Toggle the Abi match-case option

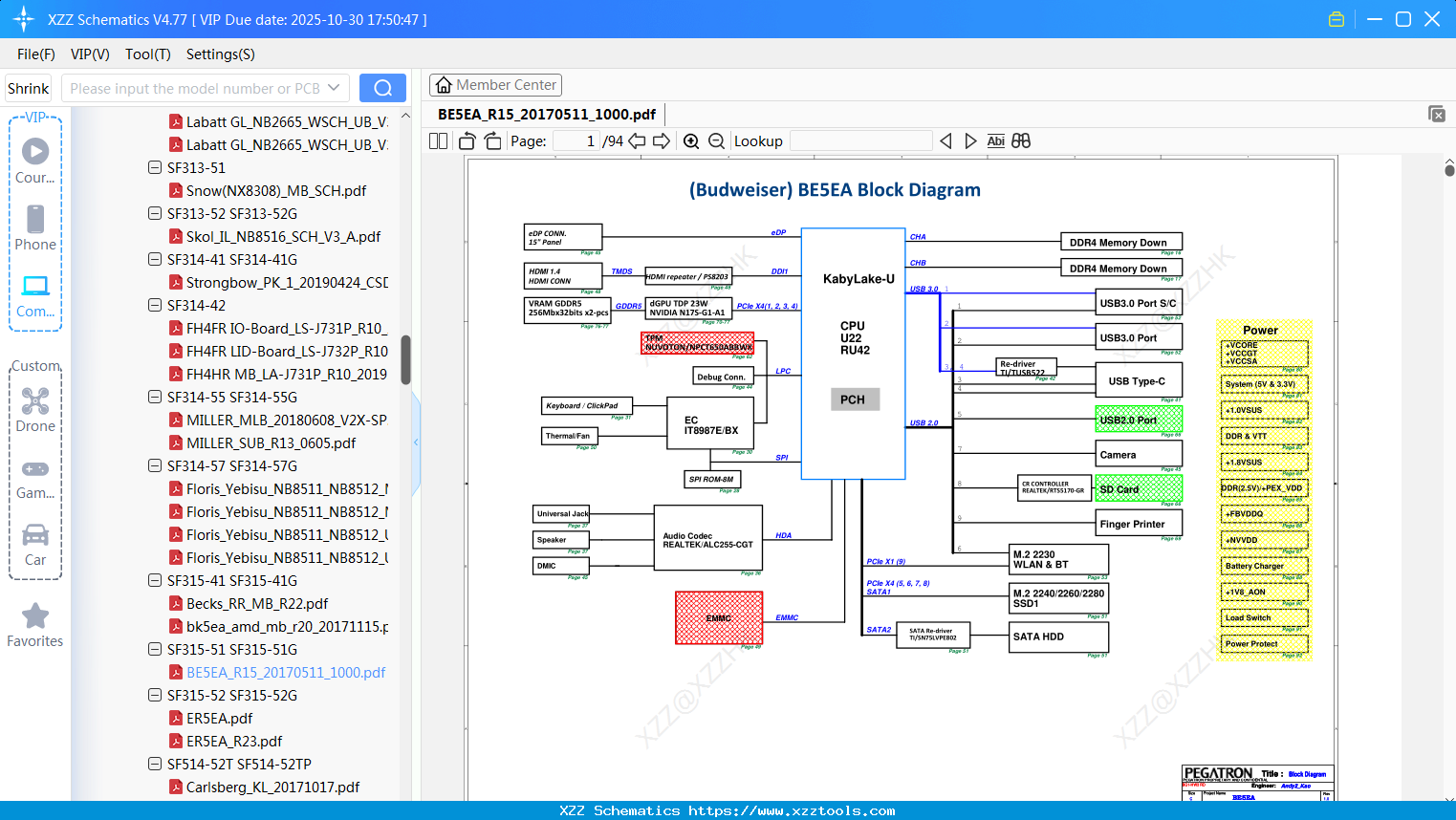[995, 141]
